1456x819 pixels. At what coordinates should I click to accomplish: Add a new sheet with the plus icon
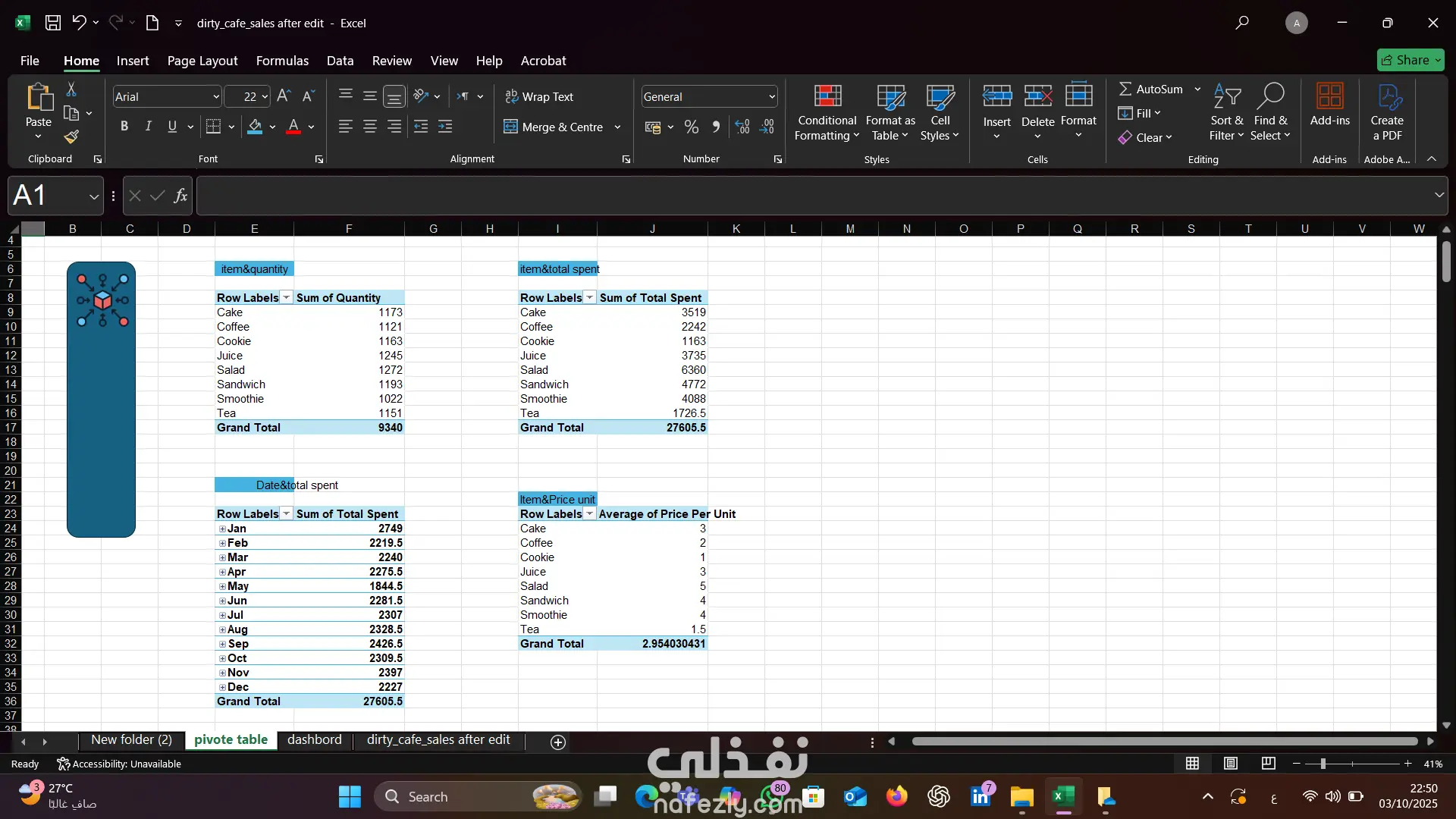click(x=558, y=742)
